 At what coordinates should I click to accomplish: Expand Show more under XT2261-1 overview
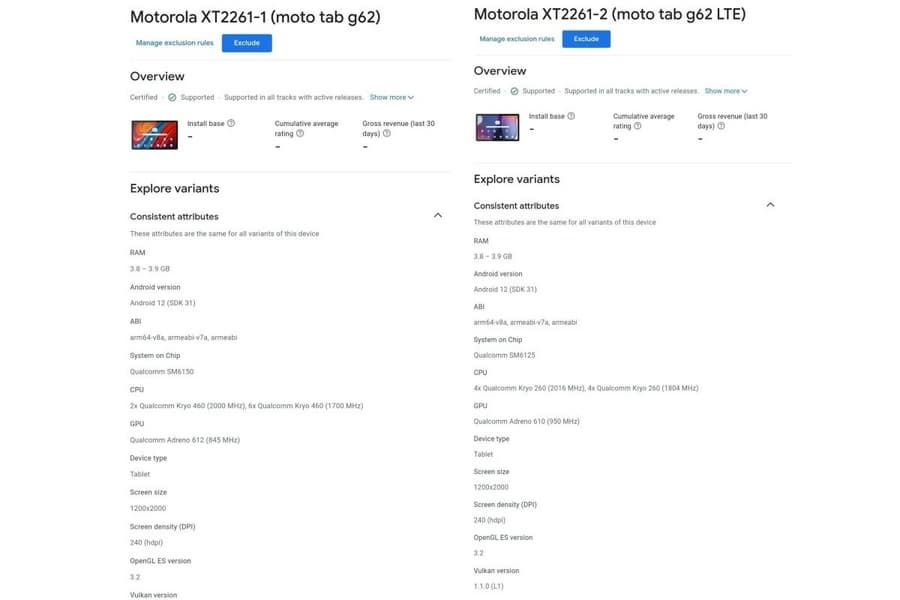[x=391, y=97]
